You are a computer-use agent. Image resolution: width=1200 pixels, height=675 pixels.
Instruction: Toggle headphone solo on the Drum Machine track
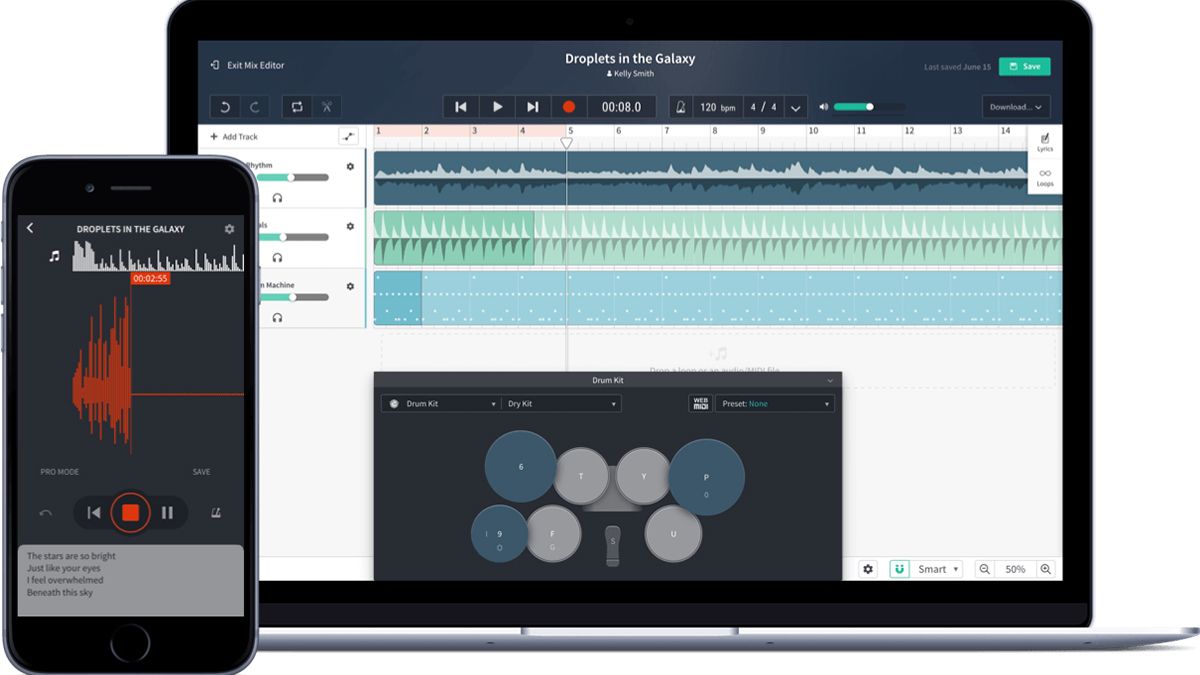point(276,317)
